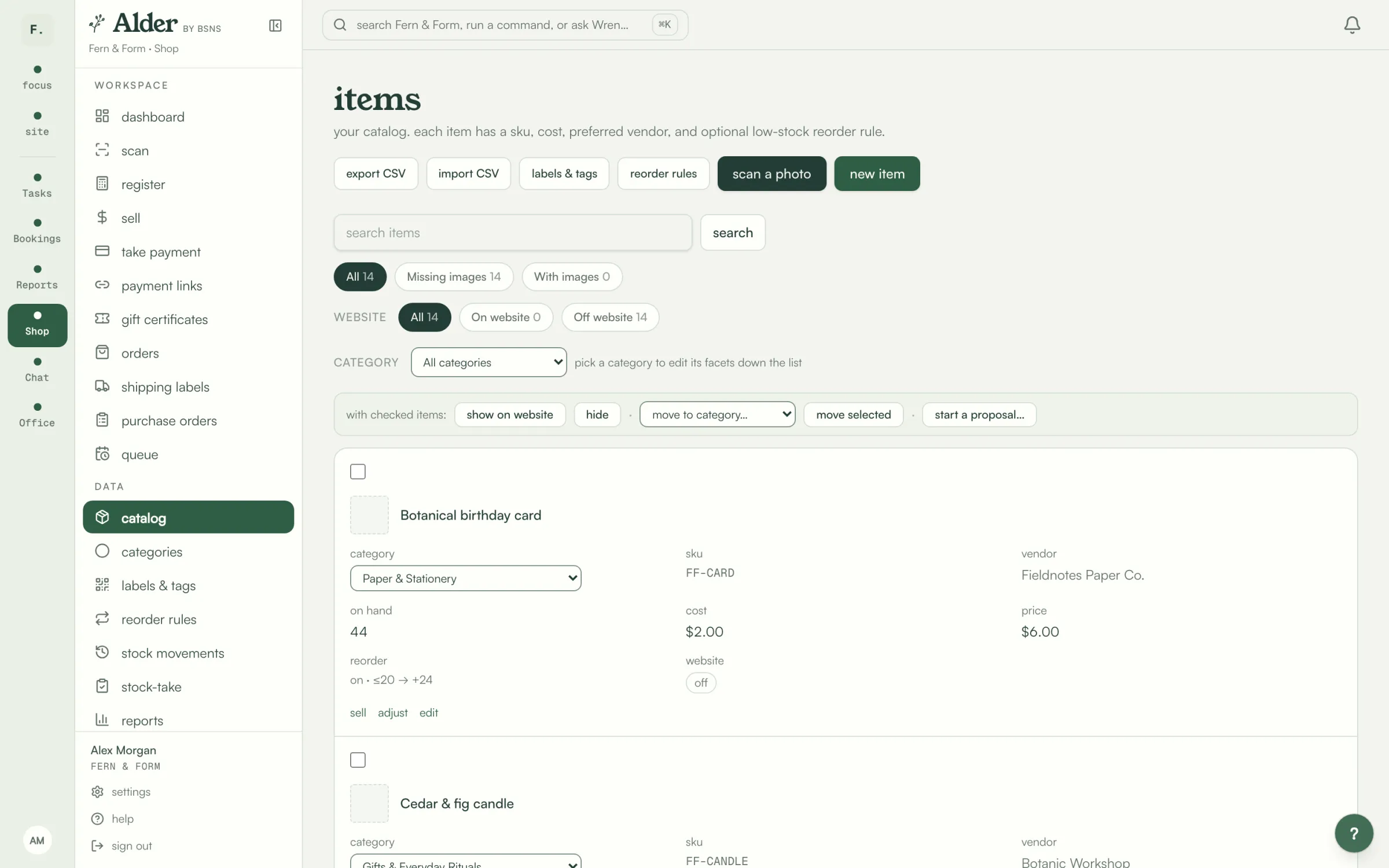
Task: Click the sign out arrow icon
Action: 97,846
